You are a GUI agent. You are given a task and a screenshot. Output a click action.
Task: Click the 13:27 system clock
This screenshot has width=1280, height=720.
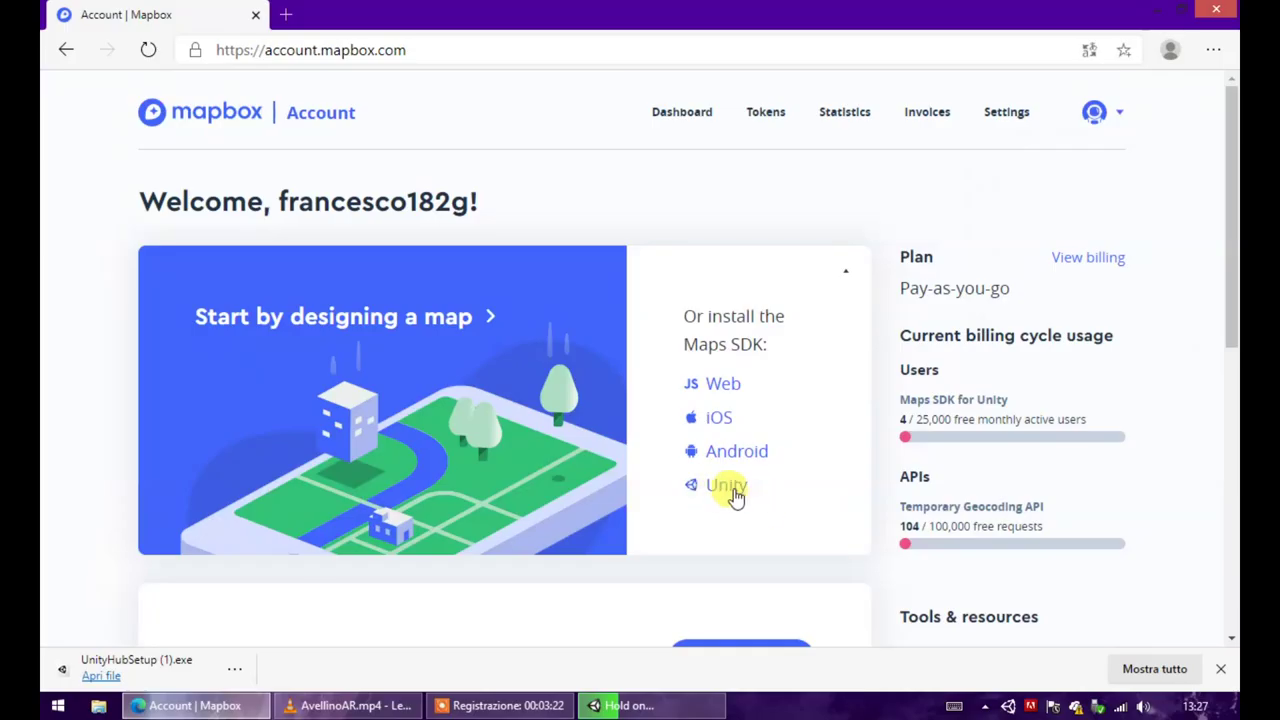(x=1195, y=706)
